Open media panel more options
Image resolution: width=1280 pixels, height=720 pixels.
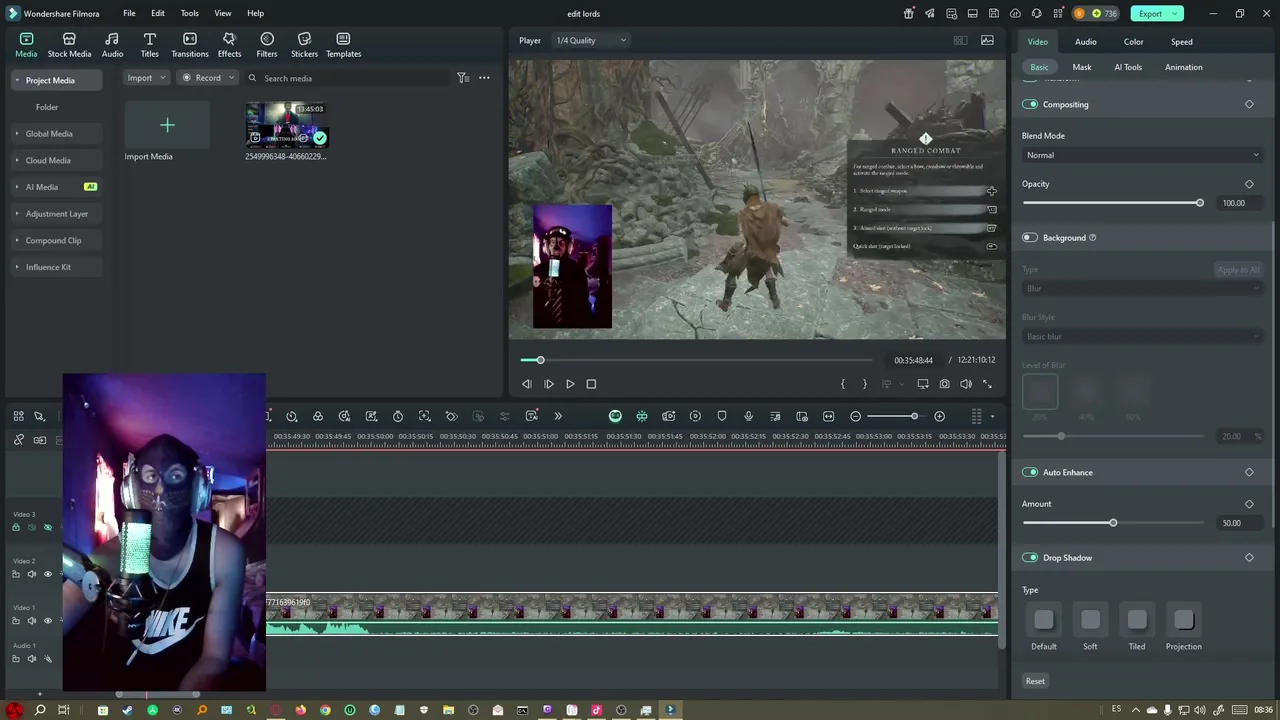click(484, 78)
